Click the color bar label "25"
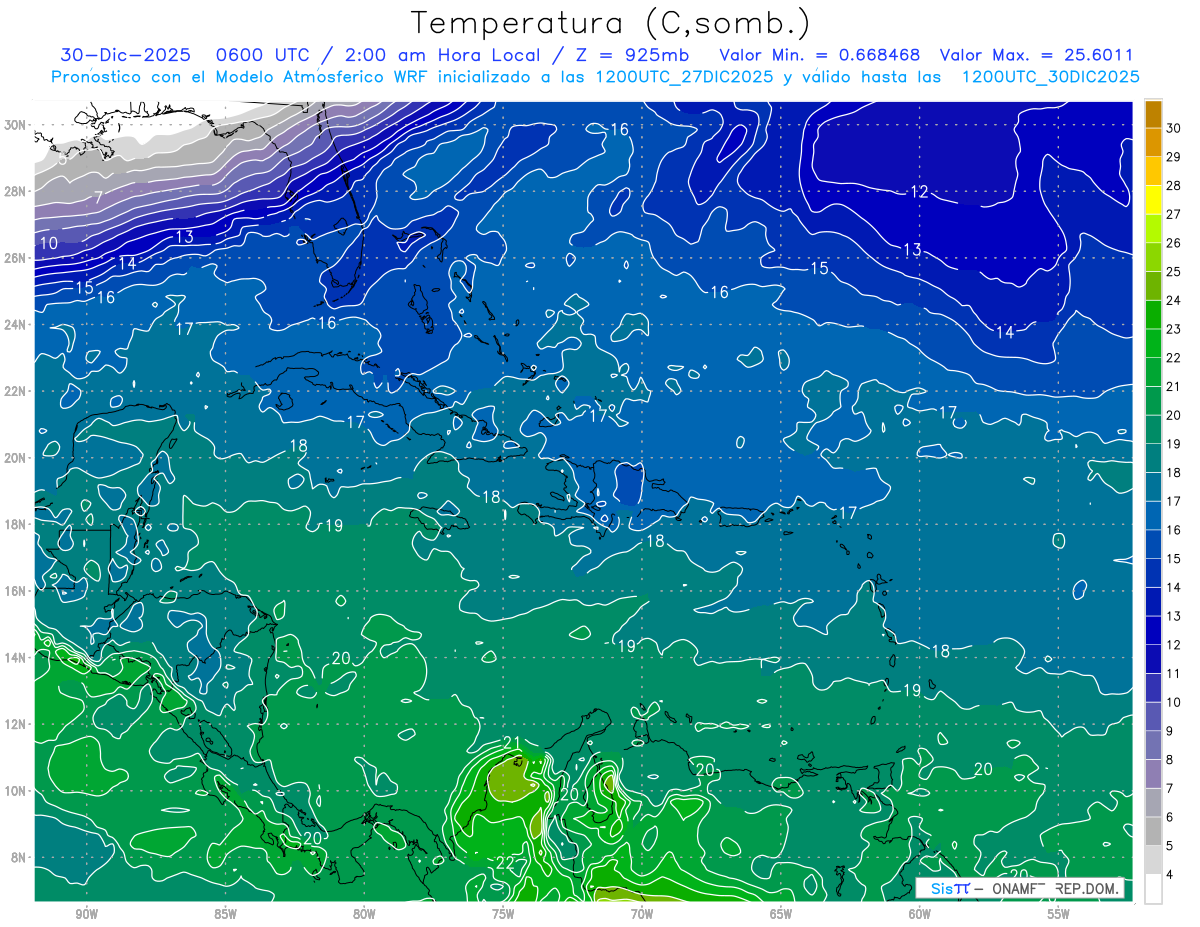The height and width of the screenshot is (927, 1200). click(x=1174, y=272)
